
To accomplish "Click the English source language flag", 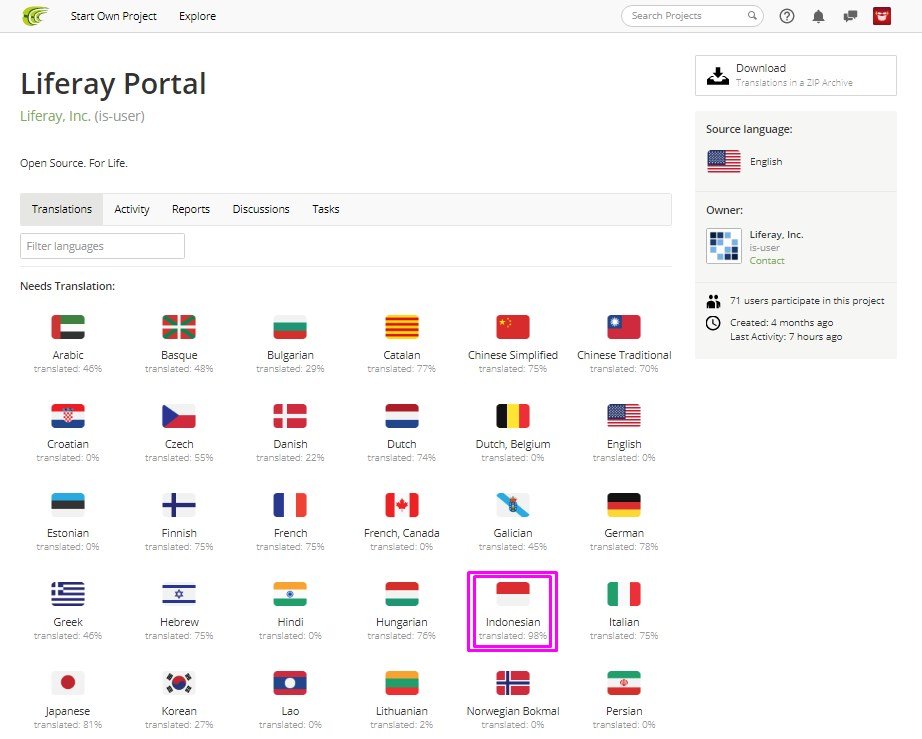I will click(x=723, y=161).
